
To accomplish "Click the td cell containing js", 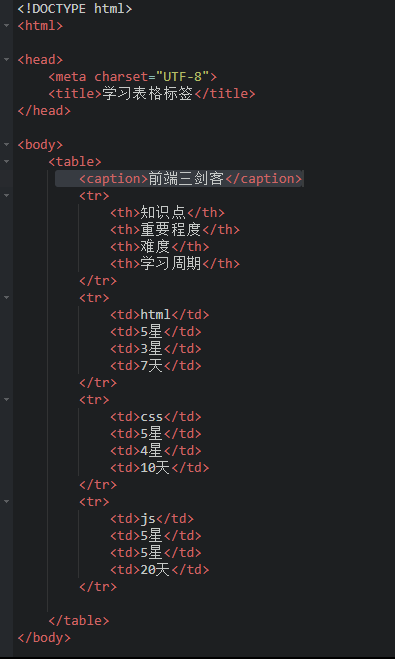I will (x=152, y=519).
